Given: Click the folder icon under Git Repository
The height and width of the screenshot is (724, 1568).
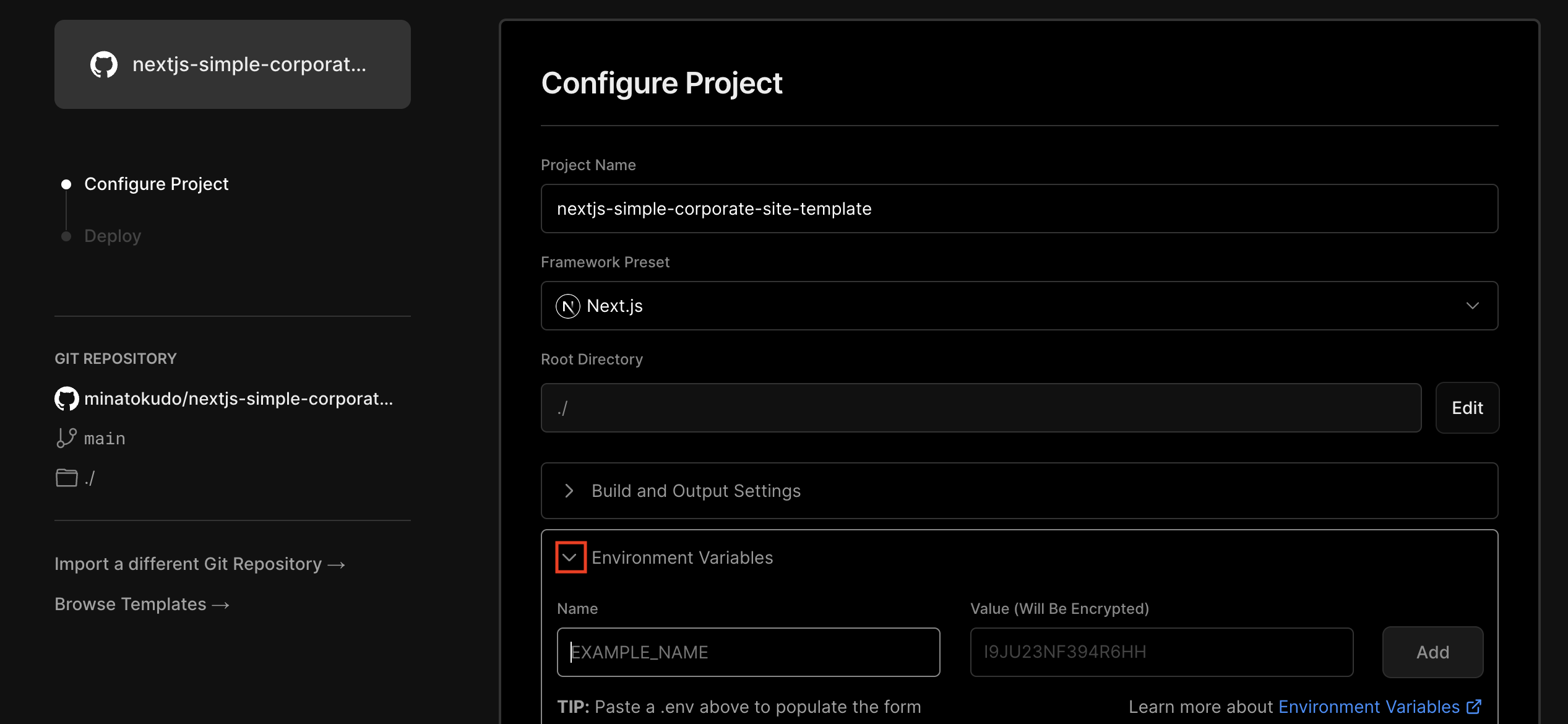Looking at the screenshot, I should (x=66, y=478).
